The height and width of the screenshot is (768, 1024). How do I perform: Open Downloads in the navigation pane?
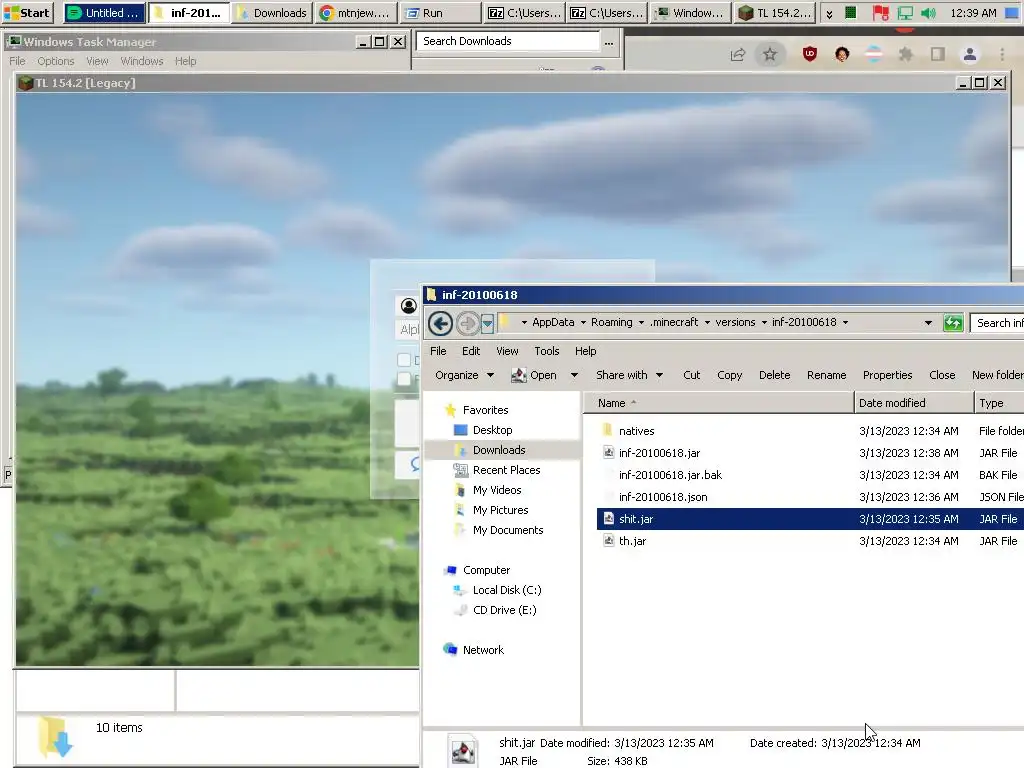pyautogui.click(x=499, y=450)
